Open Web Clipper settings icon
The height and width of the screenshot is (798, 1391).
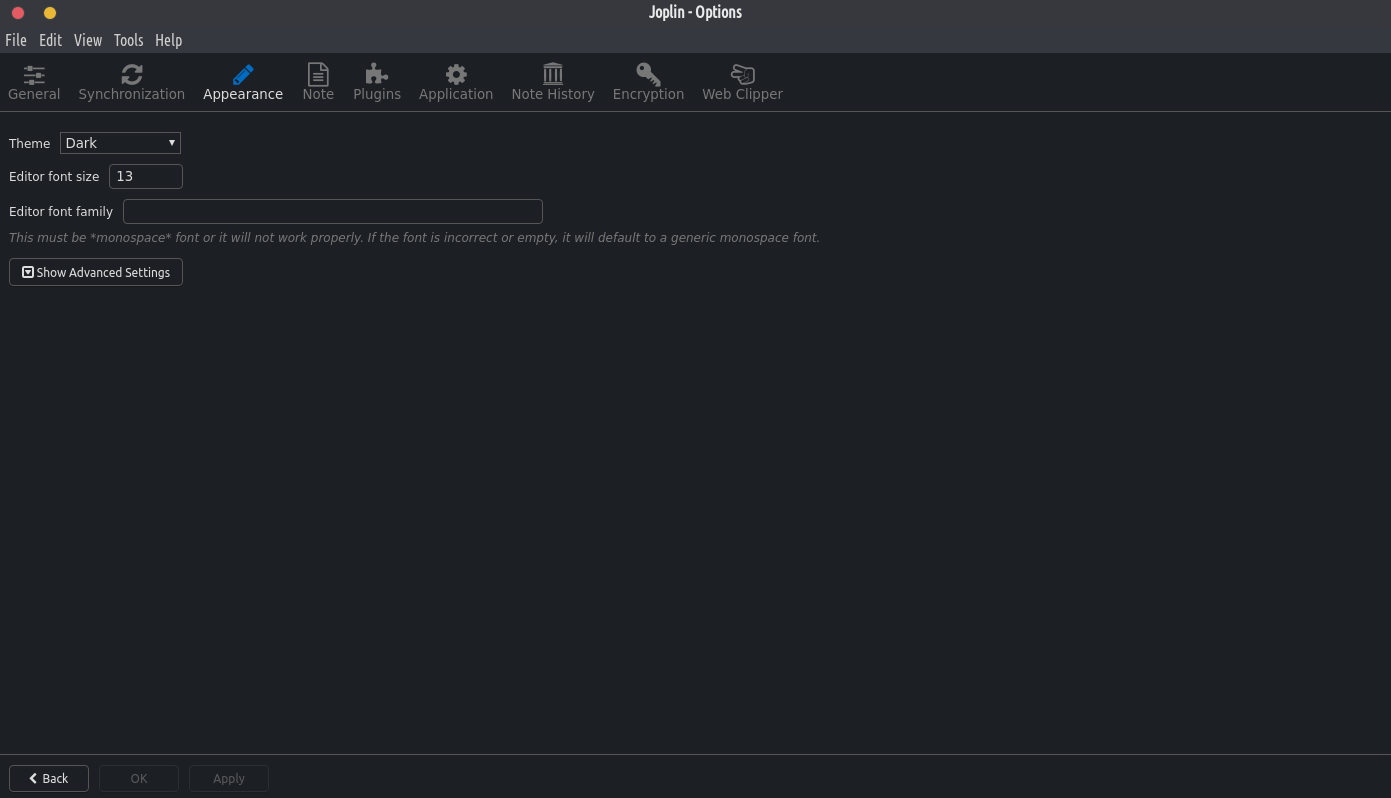click(742, 75)
